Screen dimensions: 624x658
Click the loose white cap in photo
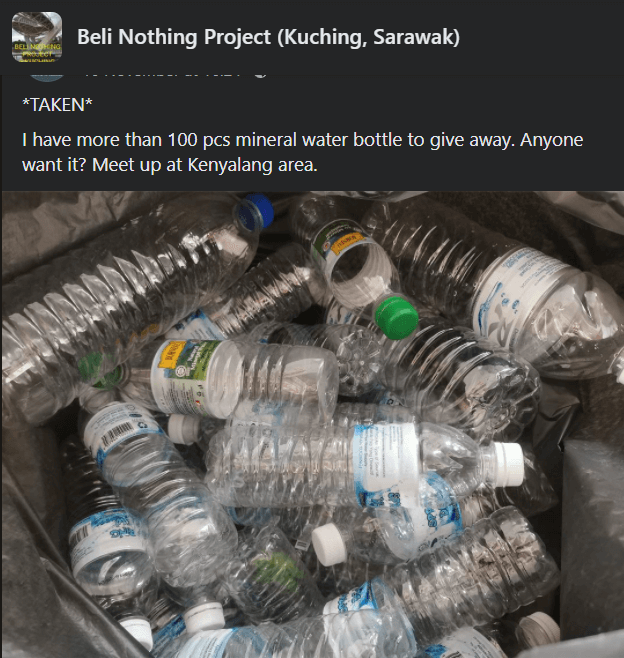329,544
